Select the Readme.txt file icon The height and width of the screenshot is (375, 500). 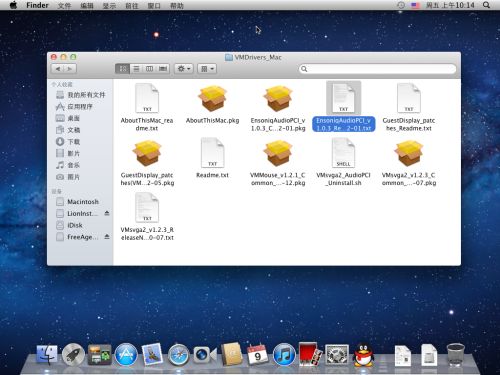[212, 153]
